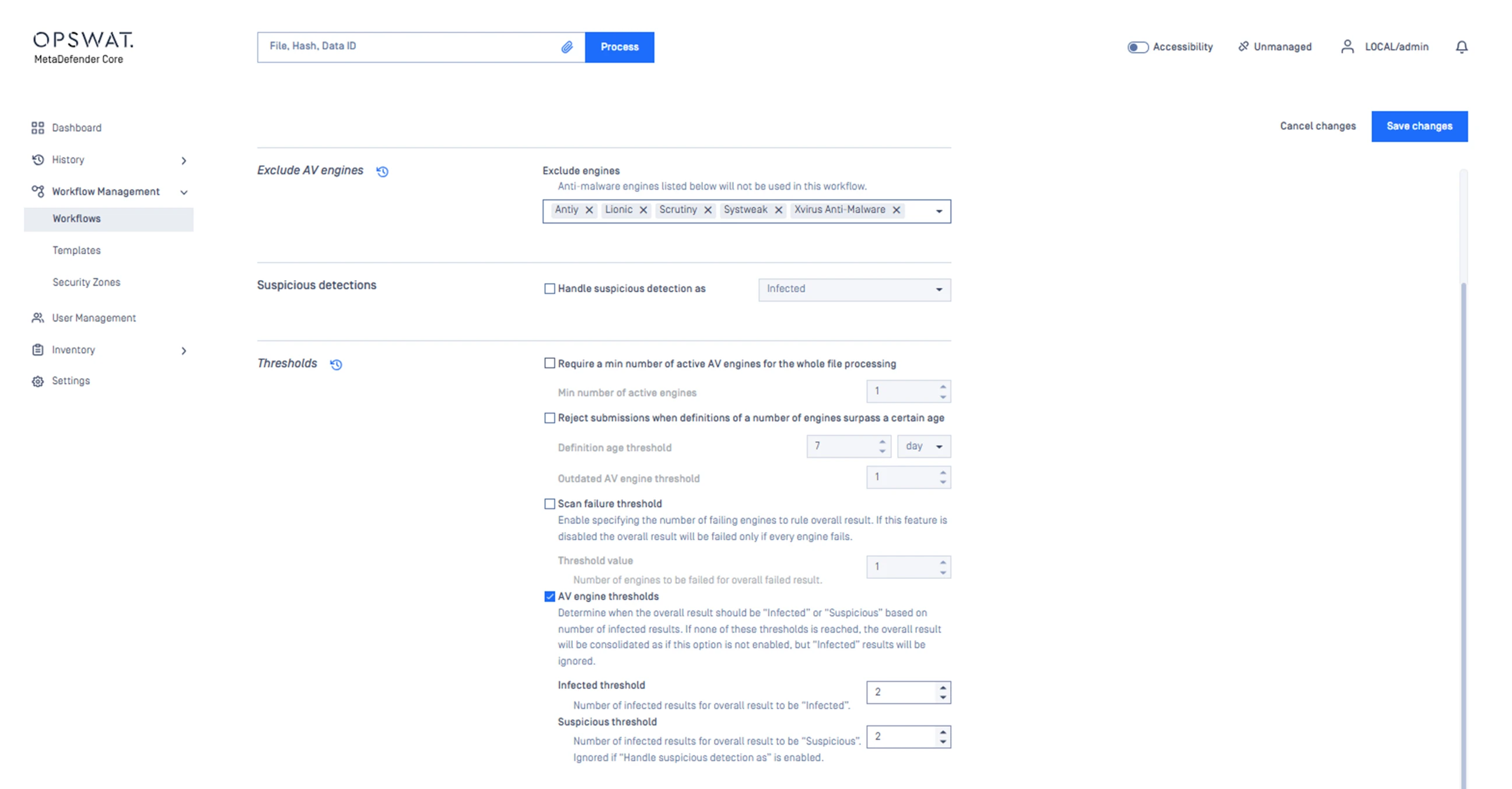This screenshot has width=1512, height=789.
Task: Open Templates in the sidebar
Action: pos(76,250)
